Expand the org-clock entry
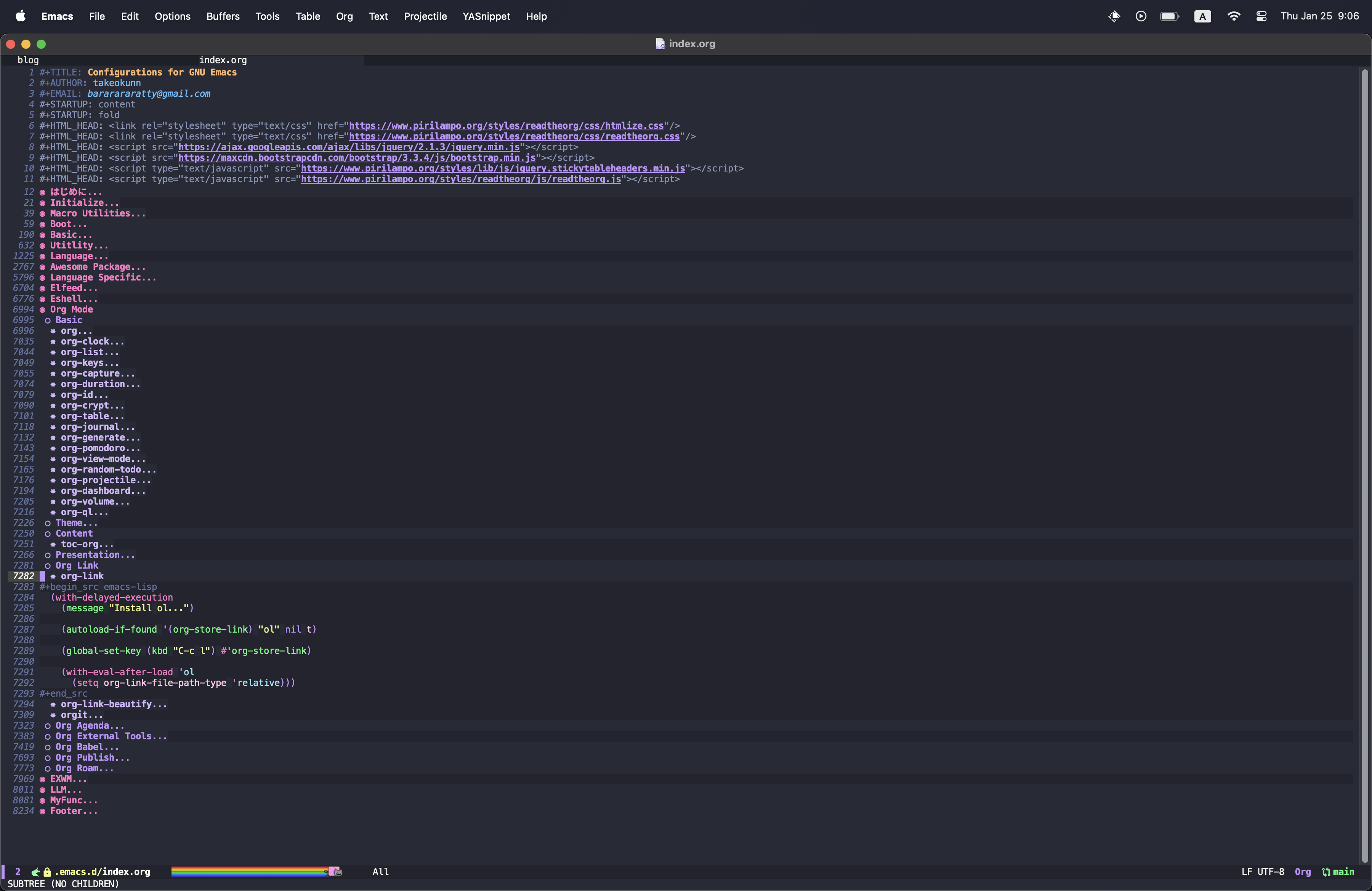The height and width of the screenshot is (891, 1372). pyautogui.click(x=92, y=342)
